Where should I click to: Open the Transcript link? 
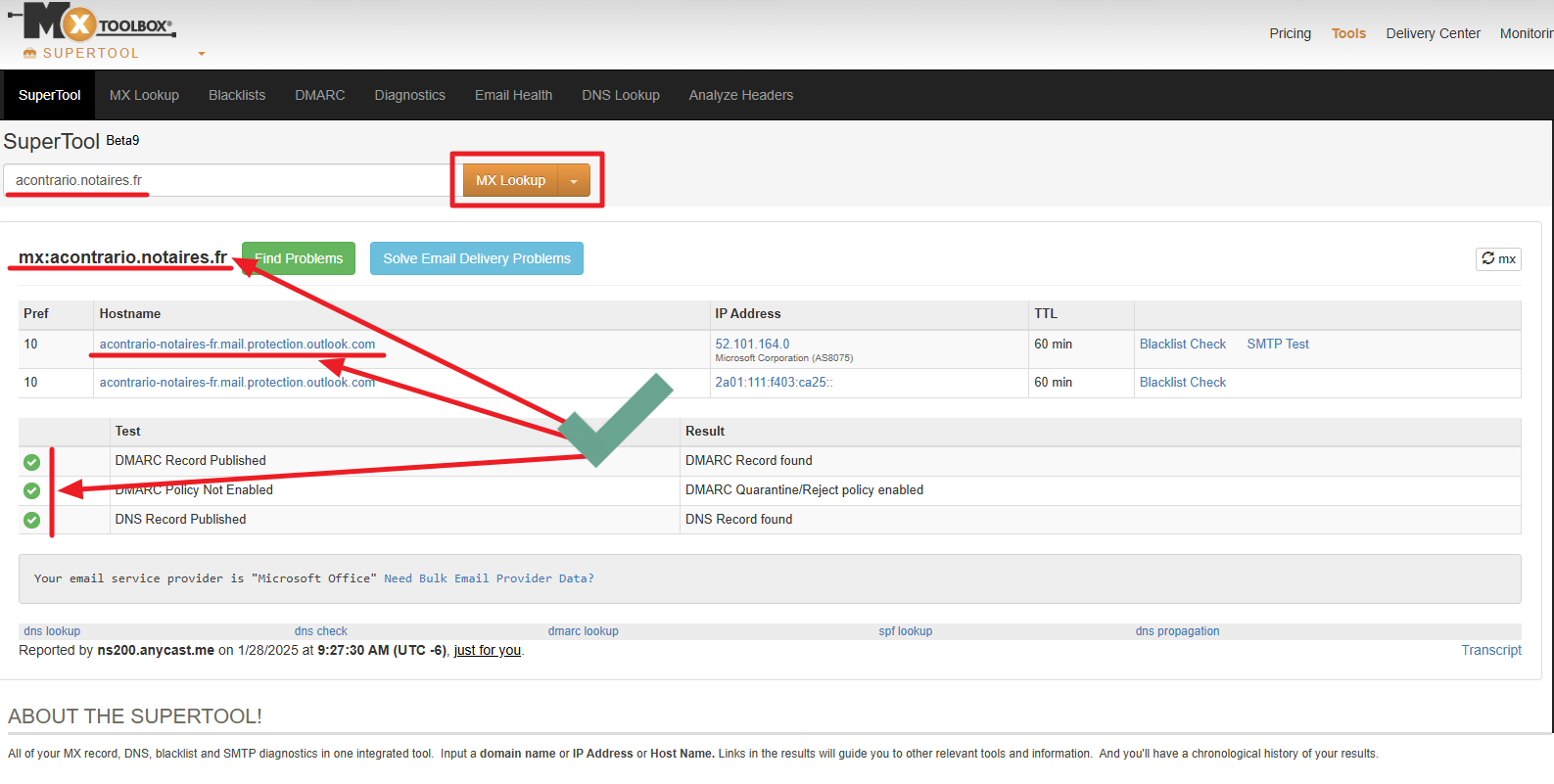[1491, 651]
